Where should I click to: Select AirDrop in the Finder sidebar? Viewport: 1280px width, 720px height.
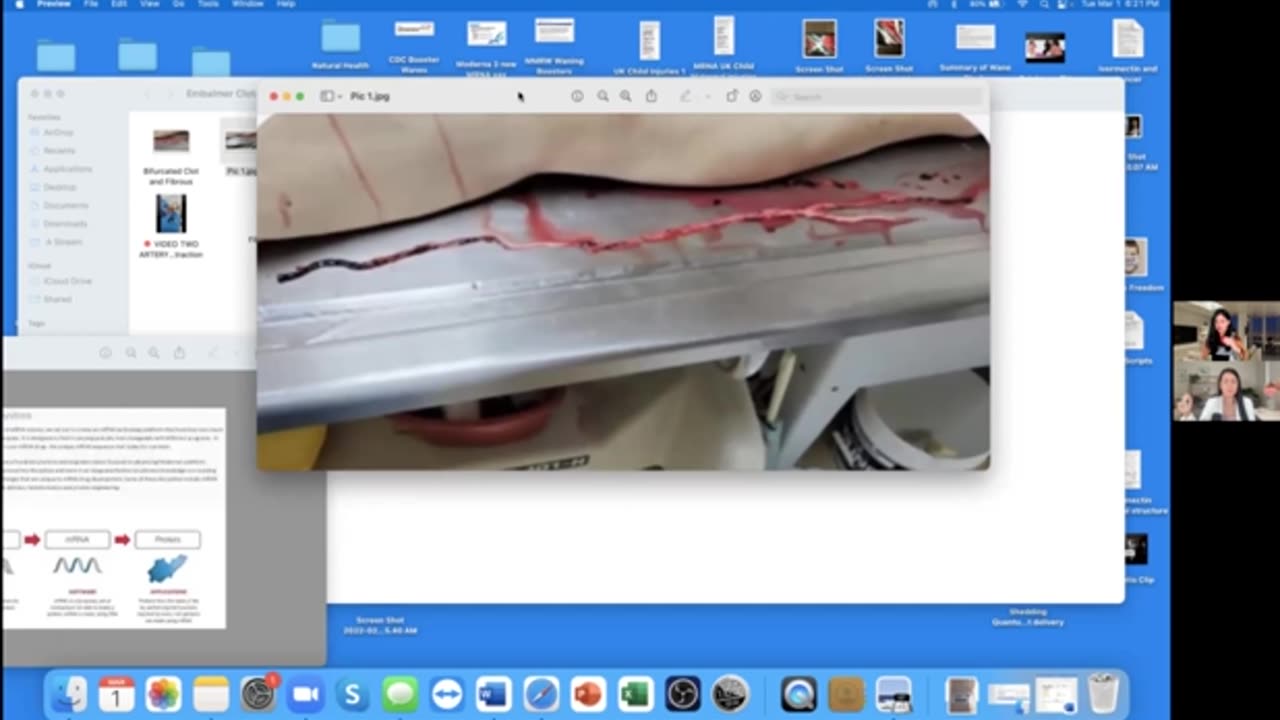click(x=58, y=132)
